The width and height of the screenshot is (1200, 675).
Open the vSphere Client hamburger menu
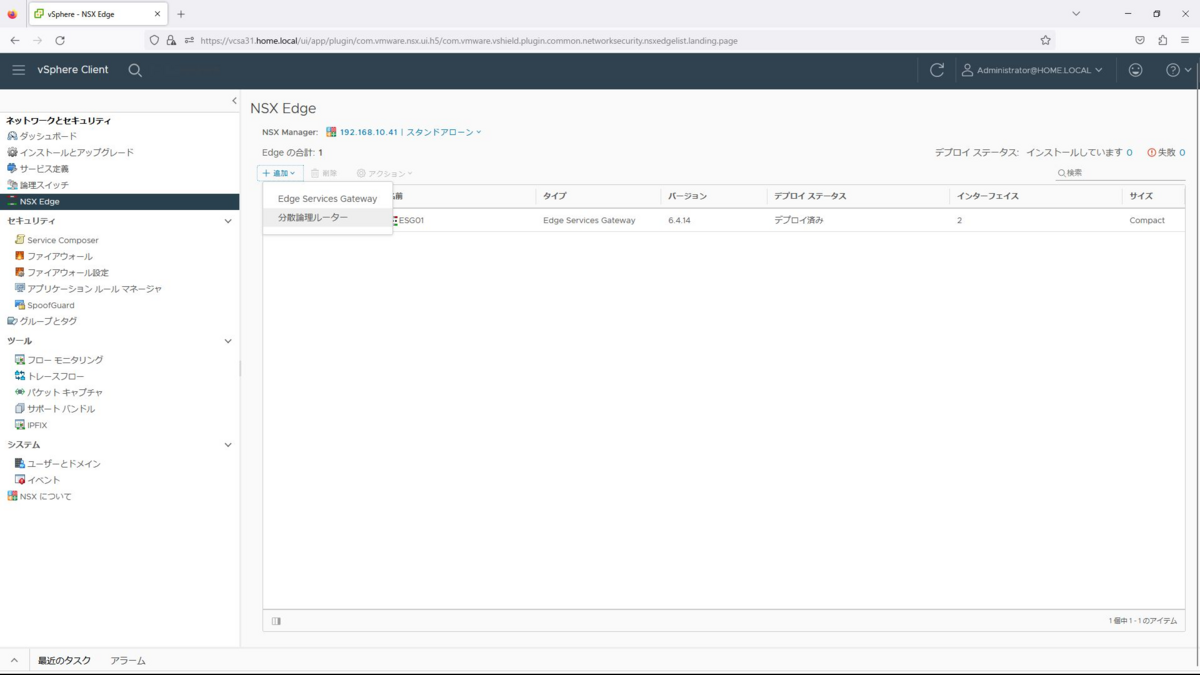pyautogui.click(x=18, y=70)
